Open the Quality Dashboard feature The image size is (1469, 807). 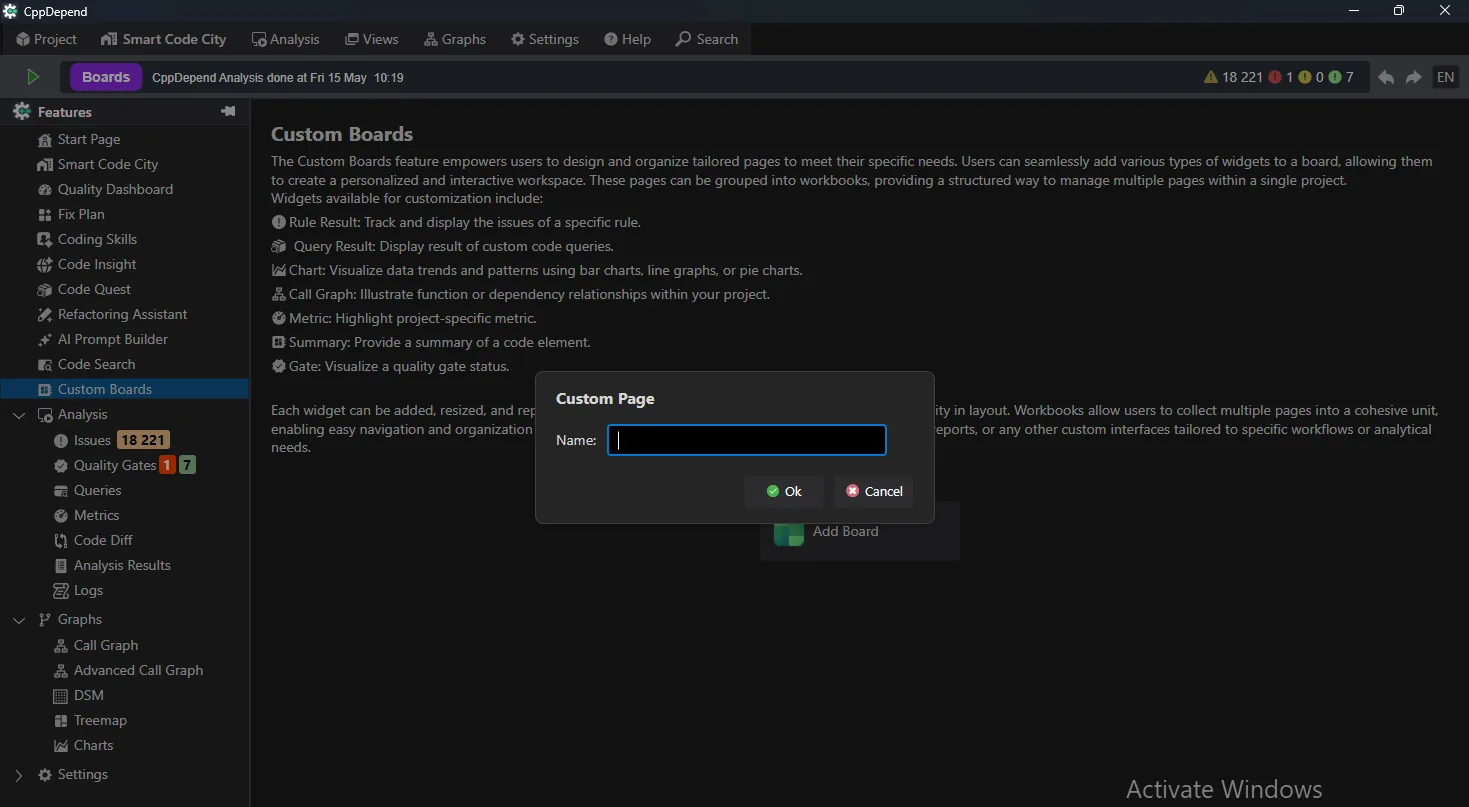105,189
